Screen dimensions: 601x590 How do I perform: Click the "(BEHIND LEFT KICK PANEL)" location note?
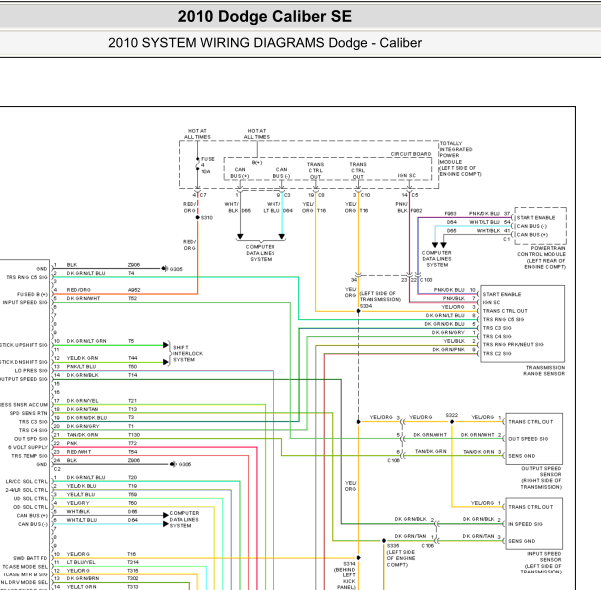(345, 578)
